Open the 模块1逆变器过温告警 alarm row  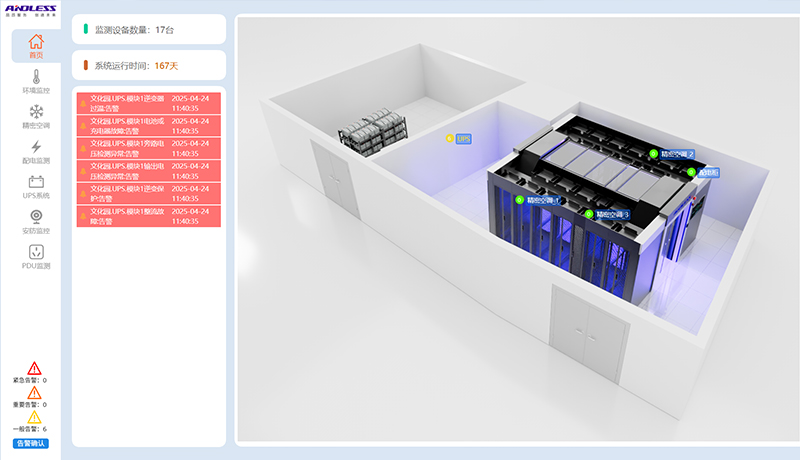coord(148,104)
